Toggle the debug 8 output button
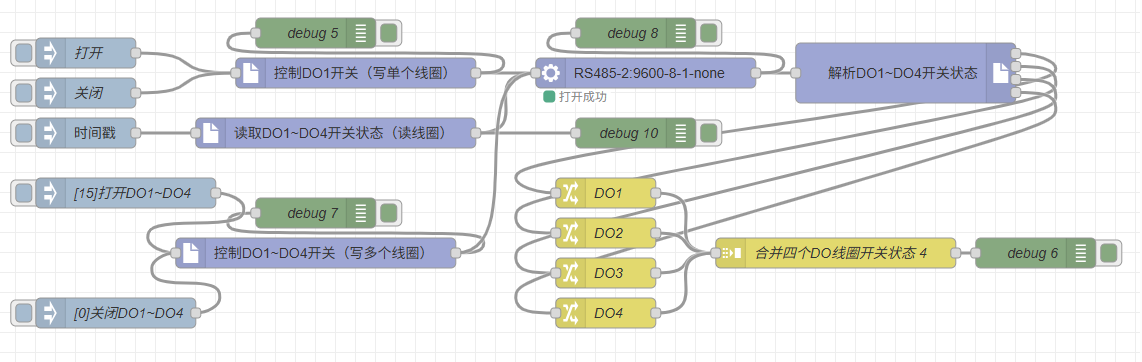1142x362 pixels. [x=707, y=33]
